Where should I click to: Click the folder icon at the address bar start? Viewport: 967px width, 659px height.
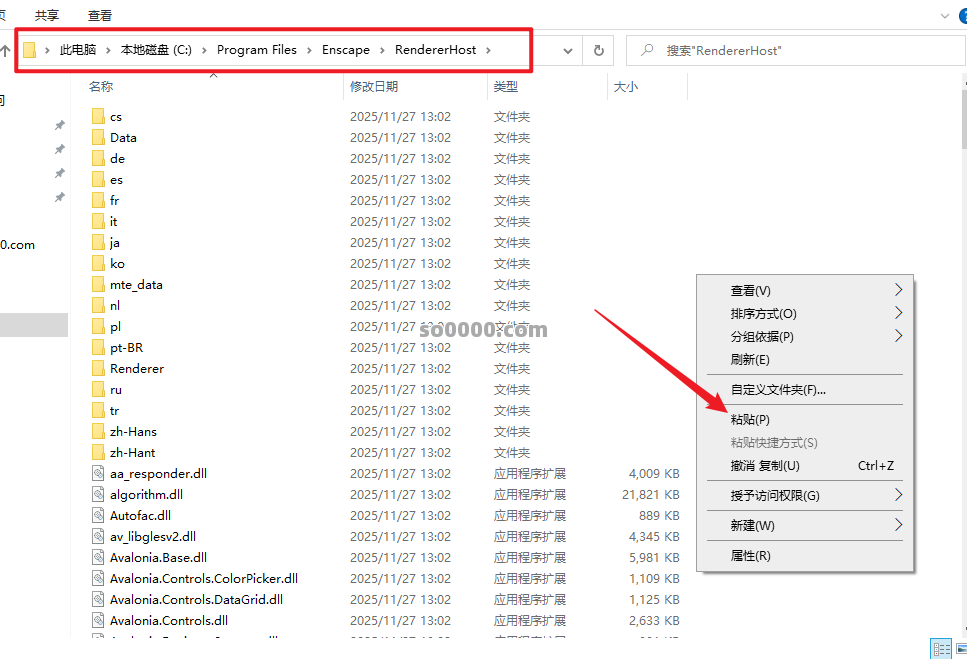[30, 50]
